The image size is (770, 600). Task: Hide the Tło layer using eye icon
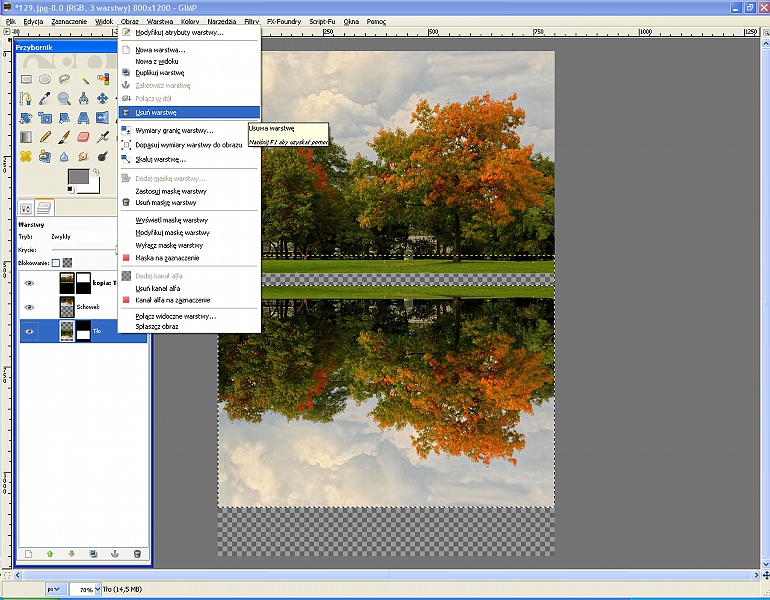click(29, 332)
